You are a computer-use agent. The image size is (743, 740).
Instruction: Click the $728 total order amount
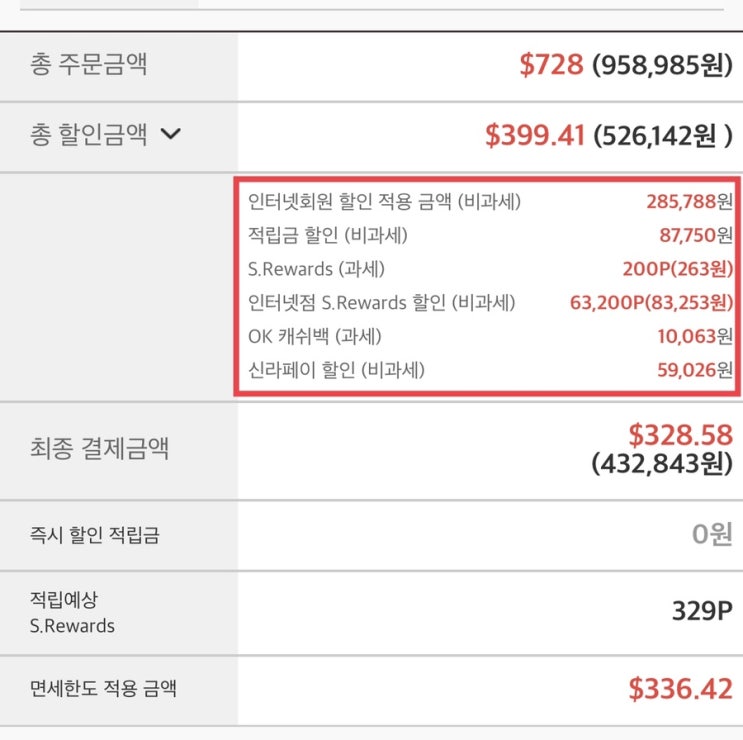click(x=551, y=66)
